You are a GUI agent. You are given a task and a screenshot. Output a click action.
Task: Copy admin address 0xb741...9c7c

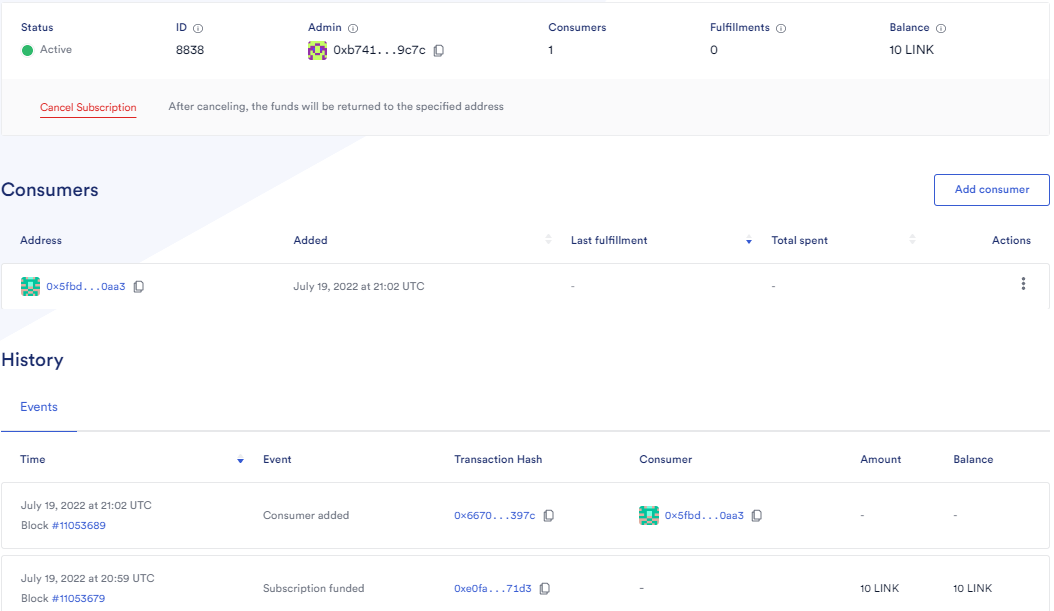point(439,50)
